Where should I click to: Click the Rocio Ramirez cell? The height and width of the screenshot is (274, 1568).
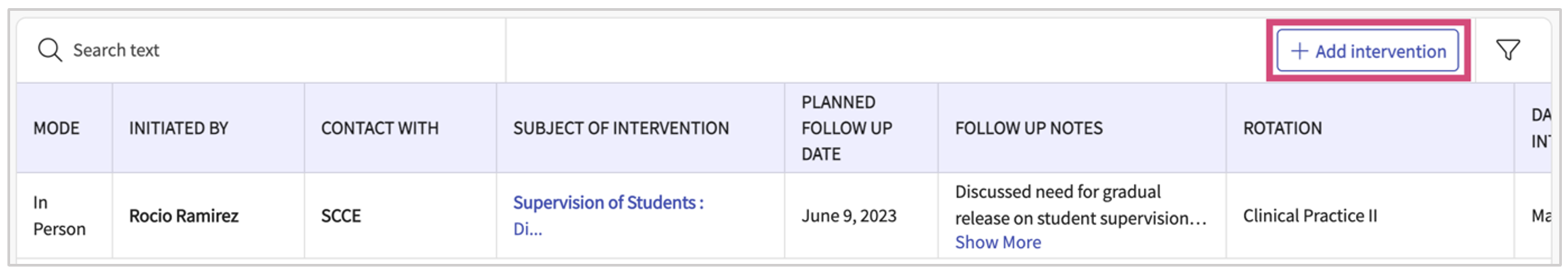pyautogui.click(x=184, y=216)
